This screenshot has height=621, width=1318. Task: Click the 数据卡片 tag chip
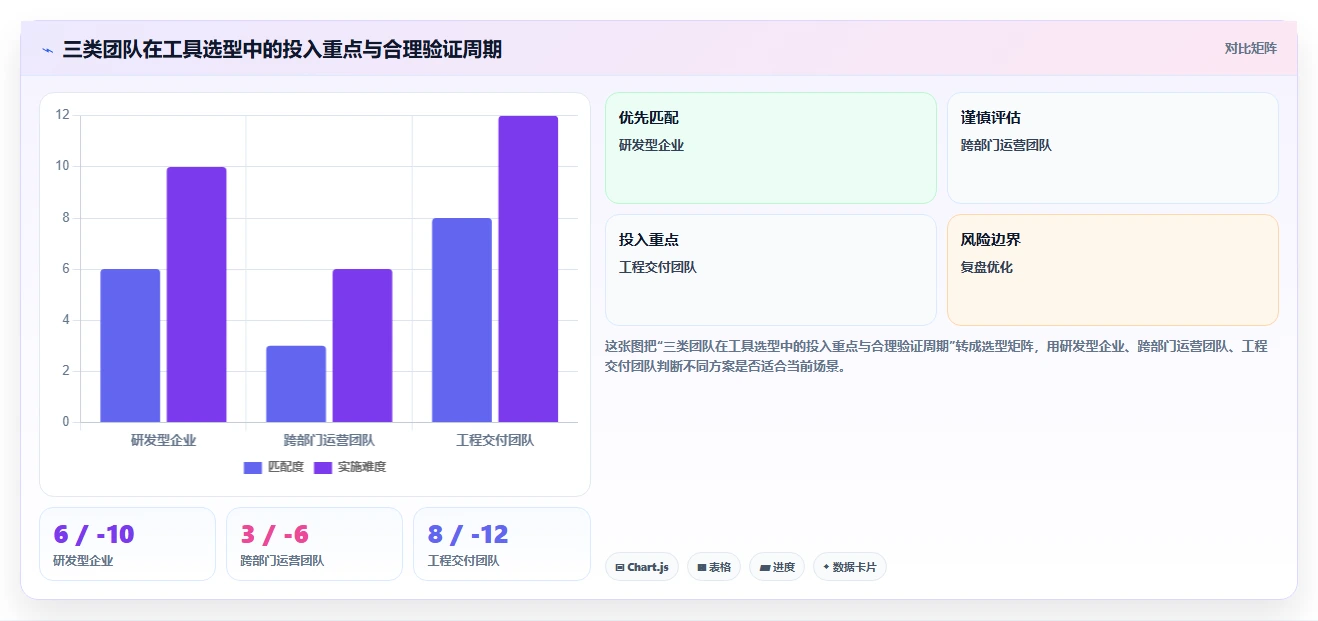pos(850,567)
